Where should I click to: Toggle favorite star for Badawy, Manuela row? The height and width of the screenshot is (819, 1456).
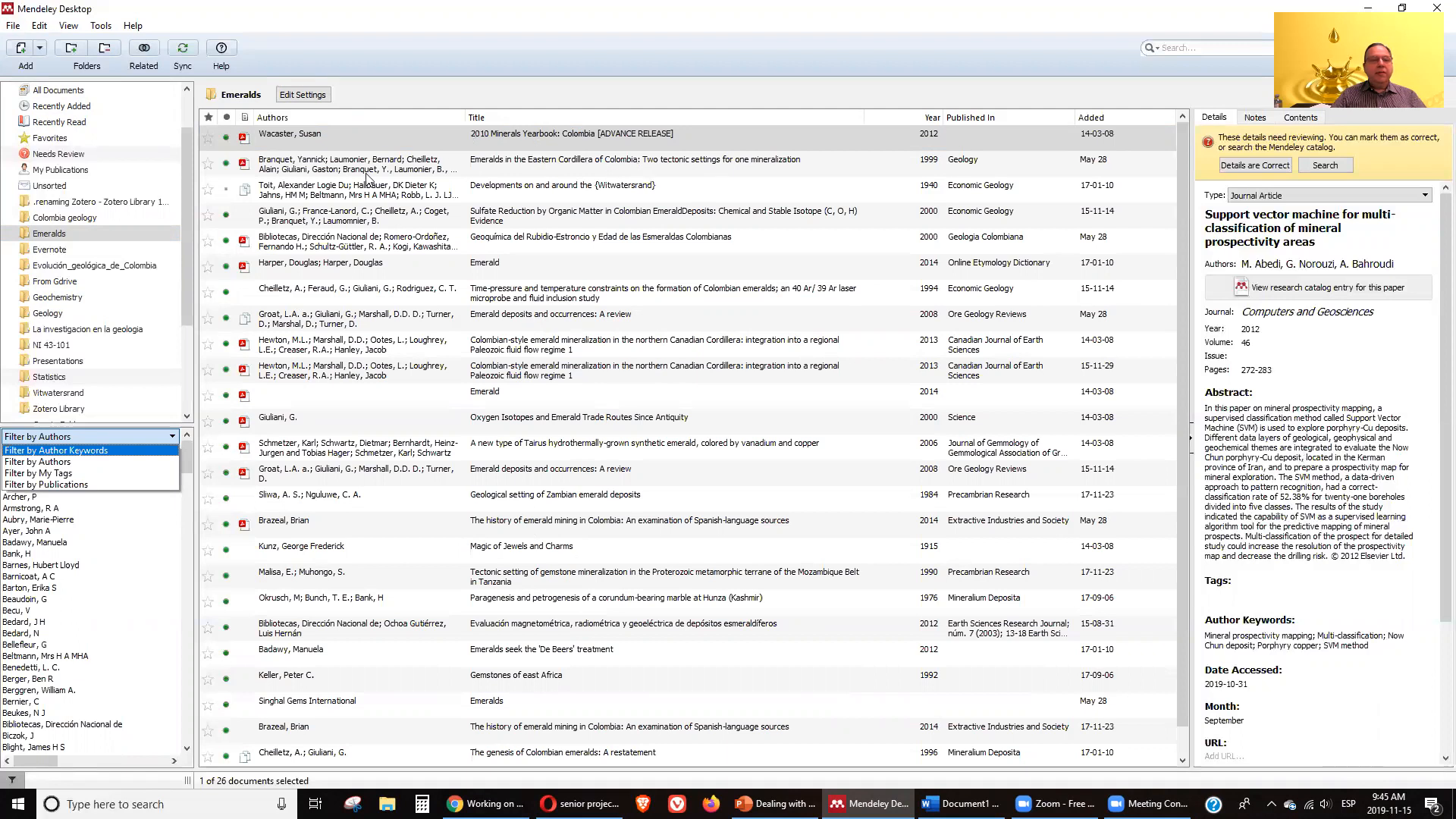(x=208, y=654)
